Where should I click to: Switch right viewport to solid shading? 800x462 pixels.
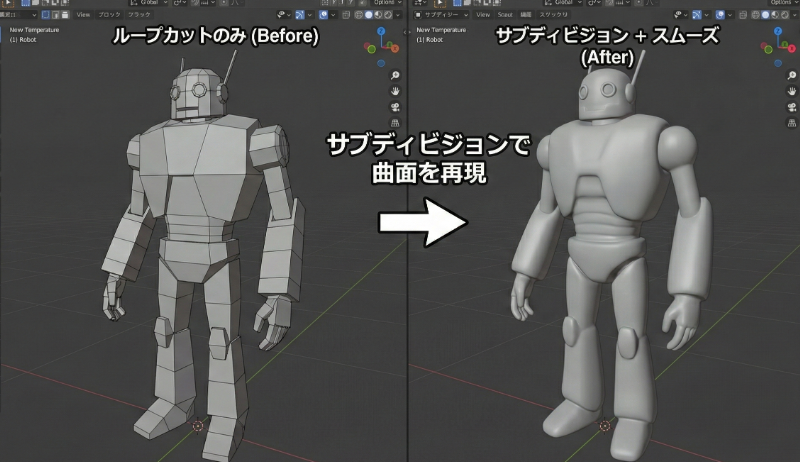tap(765, 15)
